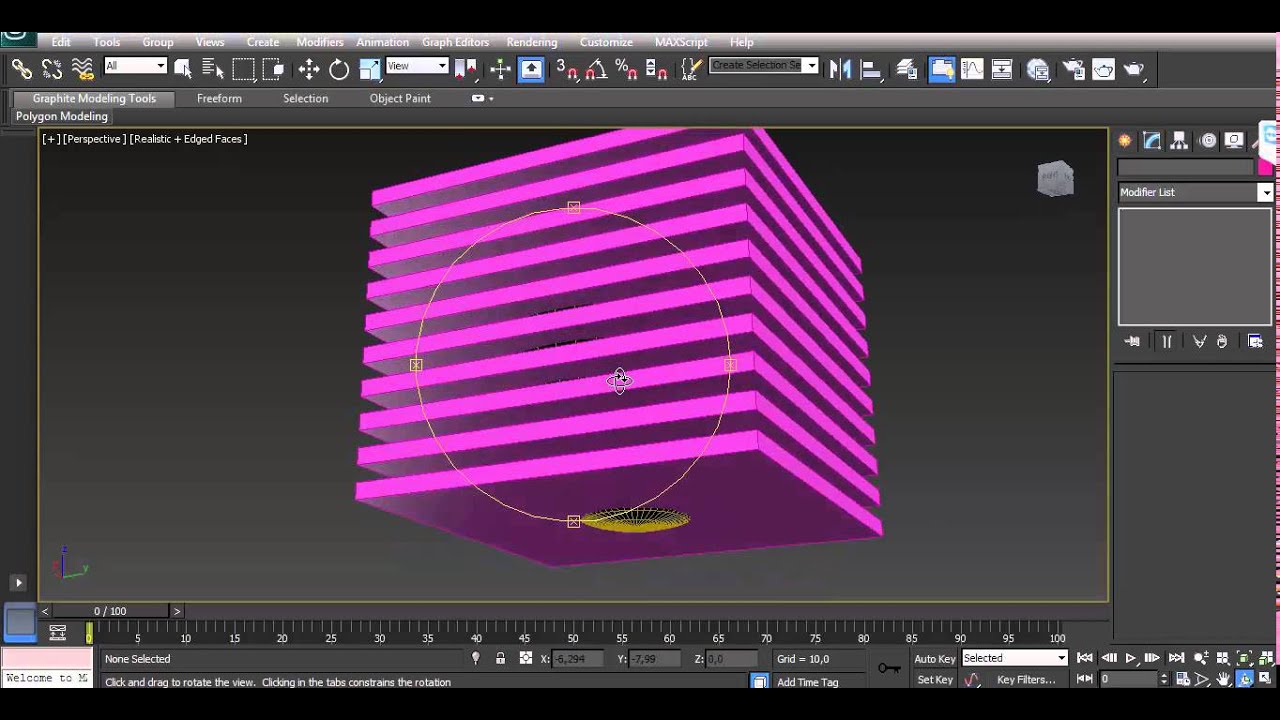The width and height of the screenshot is (1280, 720).
Task: Toggle the Graphite Modeling Tools ribbon icon
Action: (x=941, y=69)
